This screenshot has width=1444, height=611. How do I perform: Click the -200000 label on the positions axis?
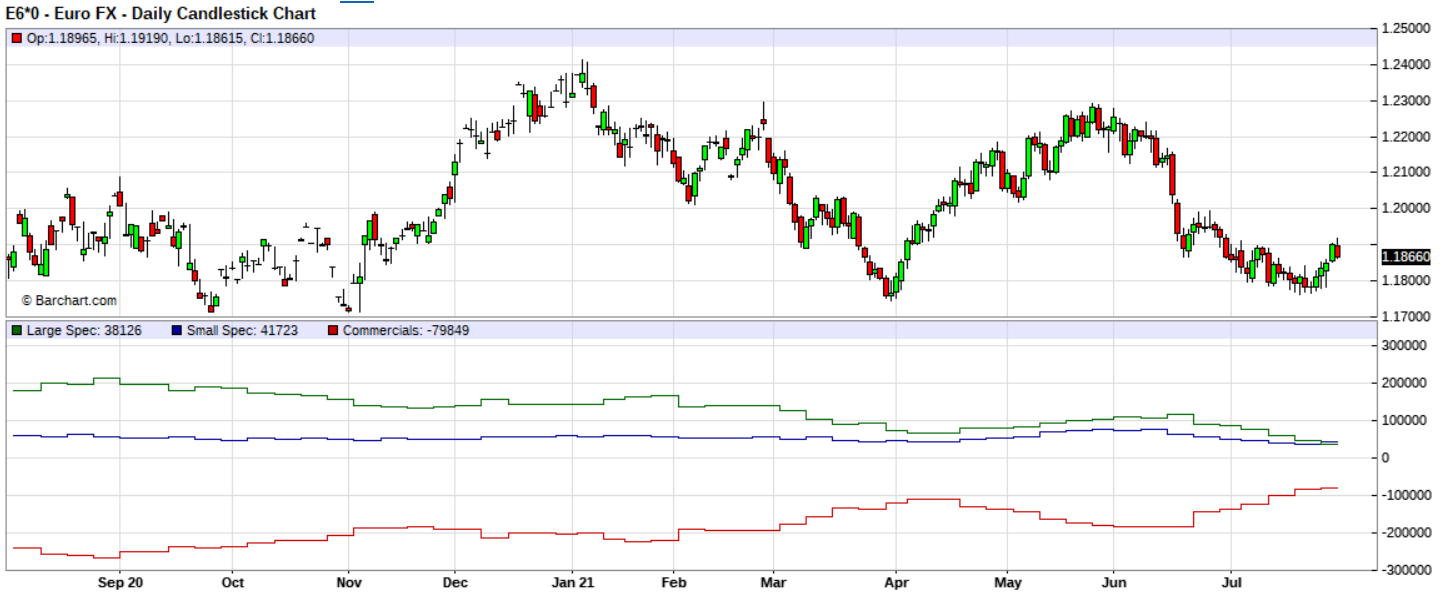pyautogui.click(x=1404, y=533)
